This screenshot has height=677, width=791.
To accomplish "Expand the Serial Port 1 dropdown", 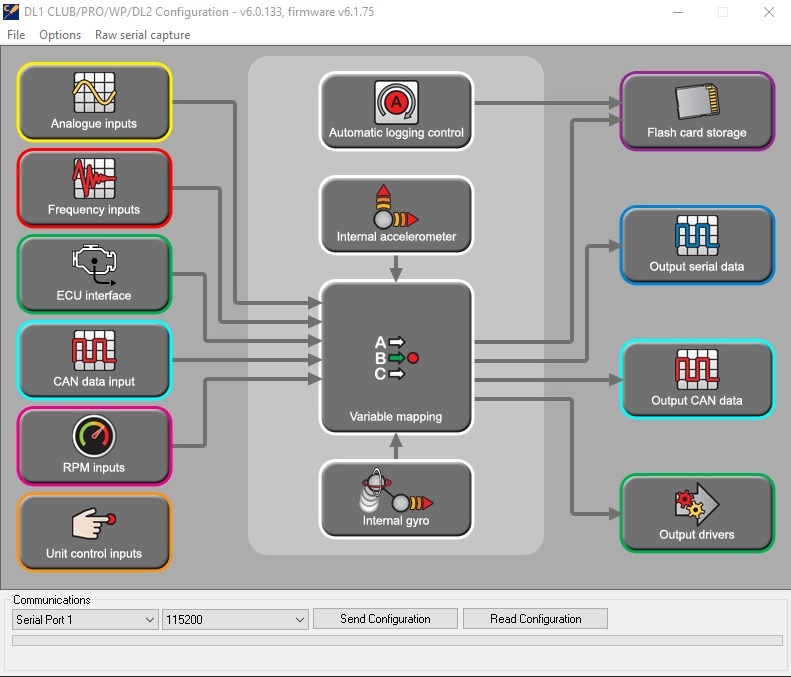I will point(85,619).
